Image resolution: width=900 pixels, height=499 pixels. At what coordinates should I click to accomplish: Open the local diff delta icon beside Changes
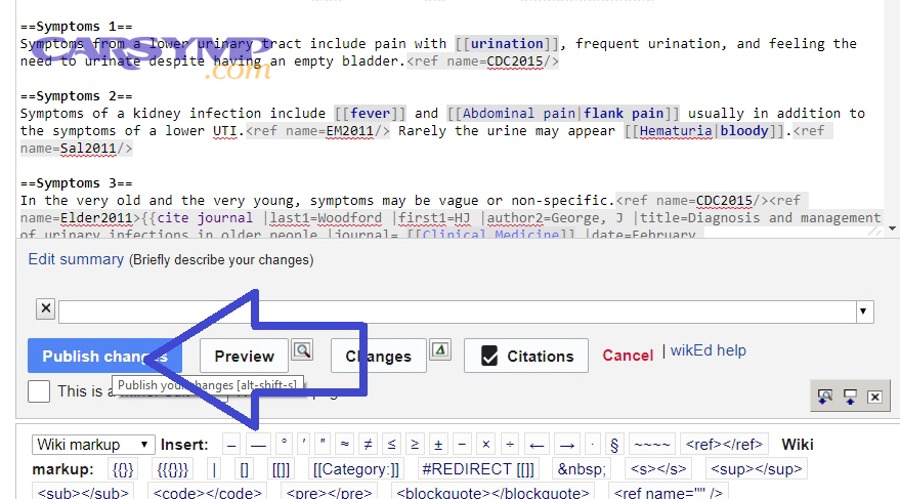[x=440, y=350]
